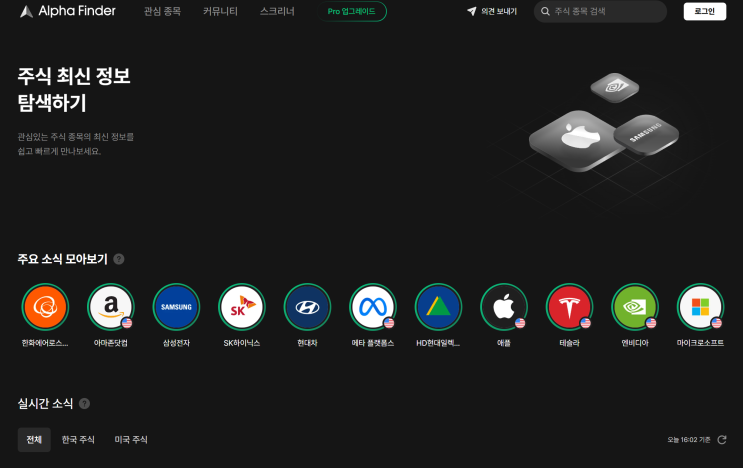Click the Alpha Finder logo
Screen dimensions: 743x468
pos(67,11)
